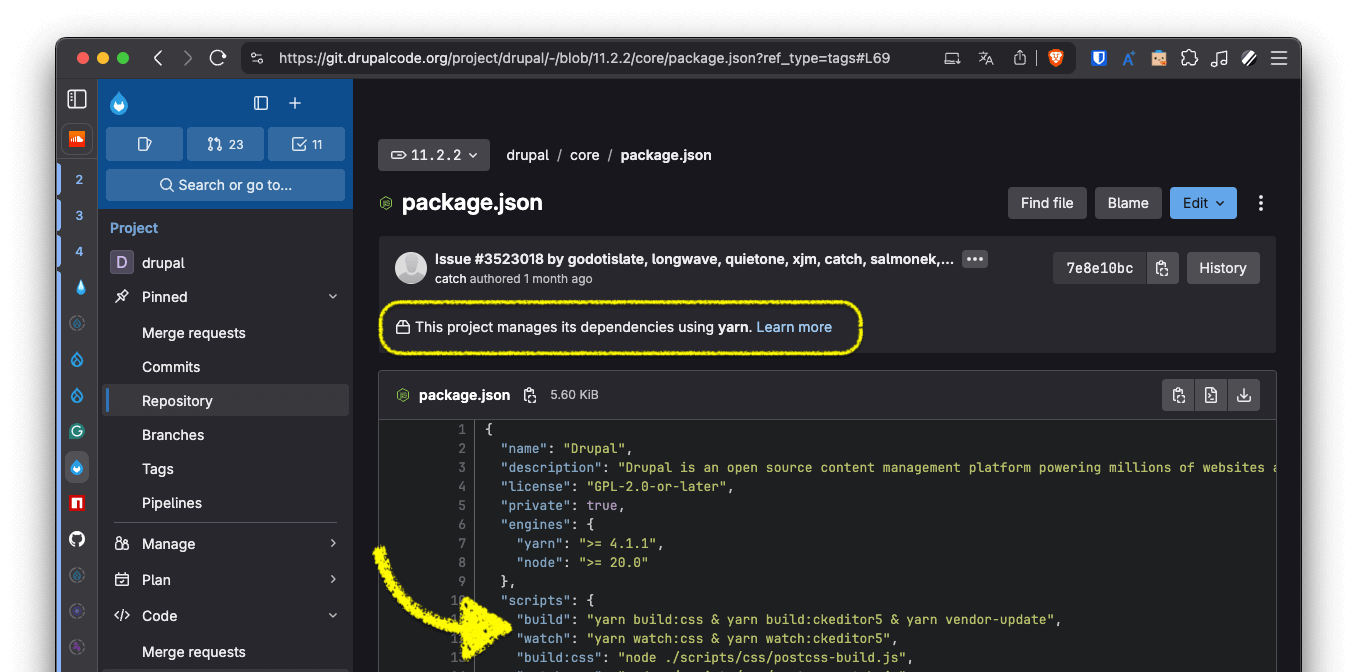This screenshot has width=1357, height=672.
Task: Open the GitHub icon in the browser sidebar
Action: [76, 539]
